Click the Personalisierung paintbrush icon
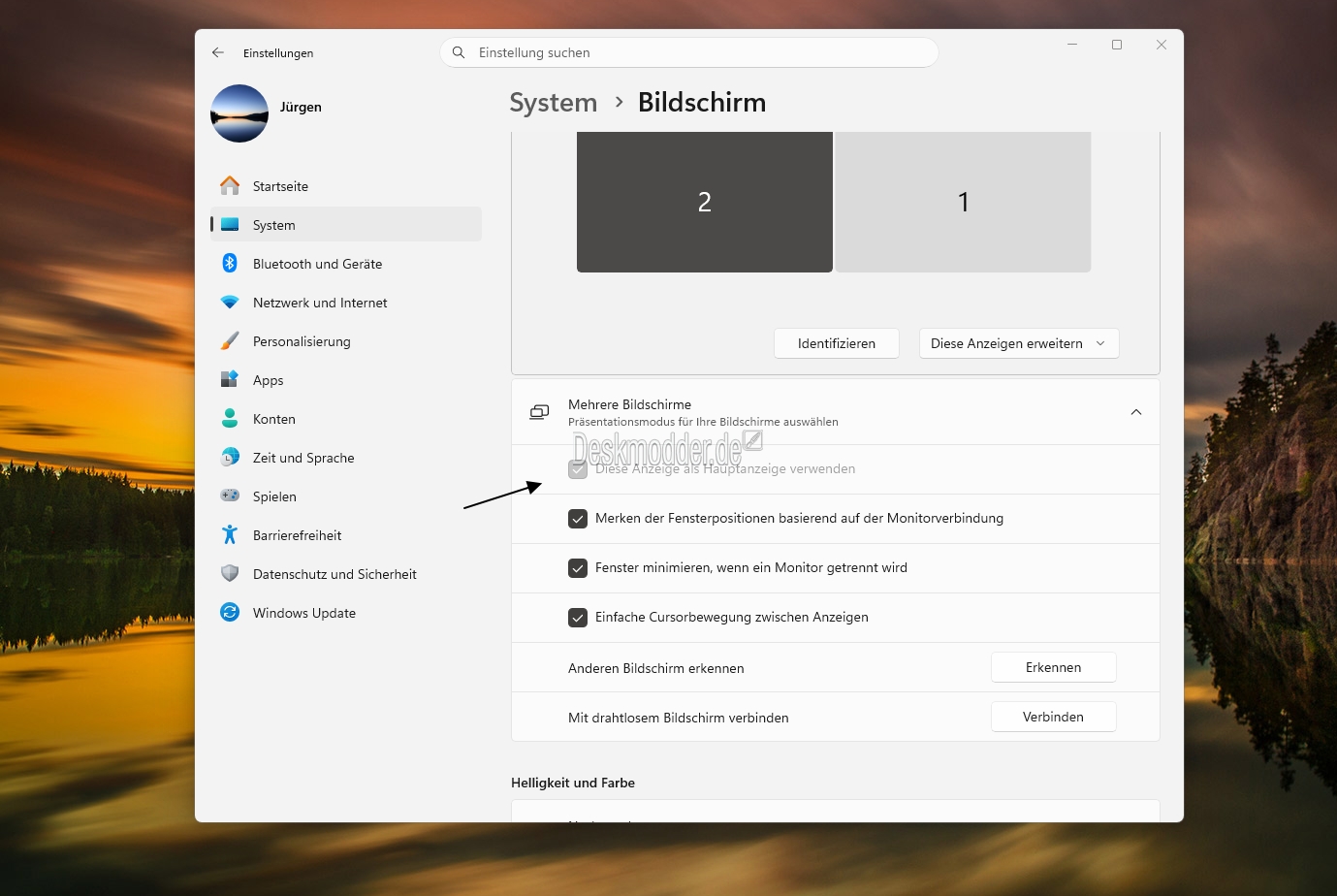 pyautogui.click(x=230, y=340)
